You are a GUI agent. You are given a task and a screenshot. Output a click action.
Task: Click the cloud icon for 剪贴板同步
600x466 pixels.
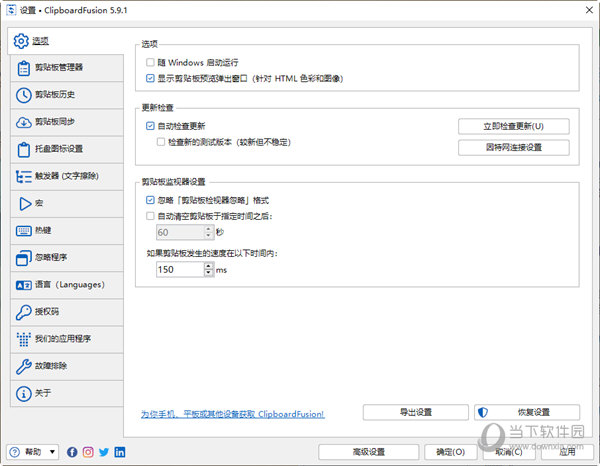tap(23, 122)
